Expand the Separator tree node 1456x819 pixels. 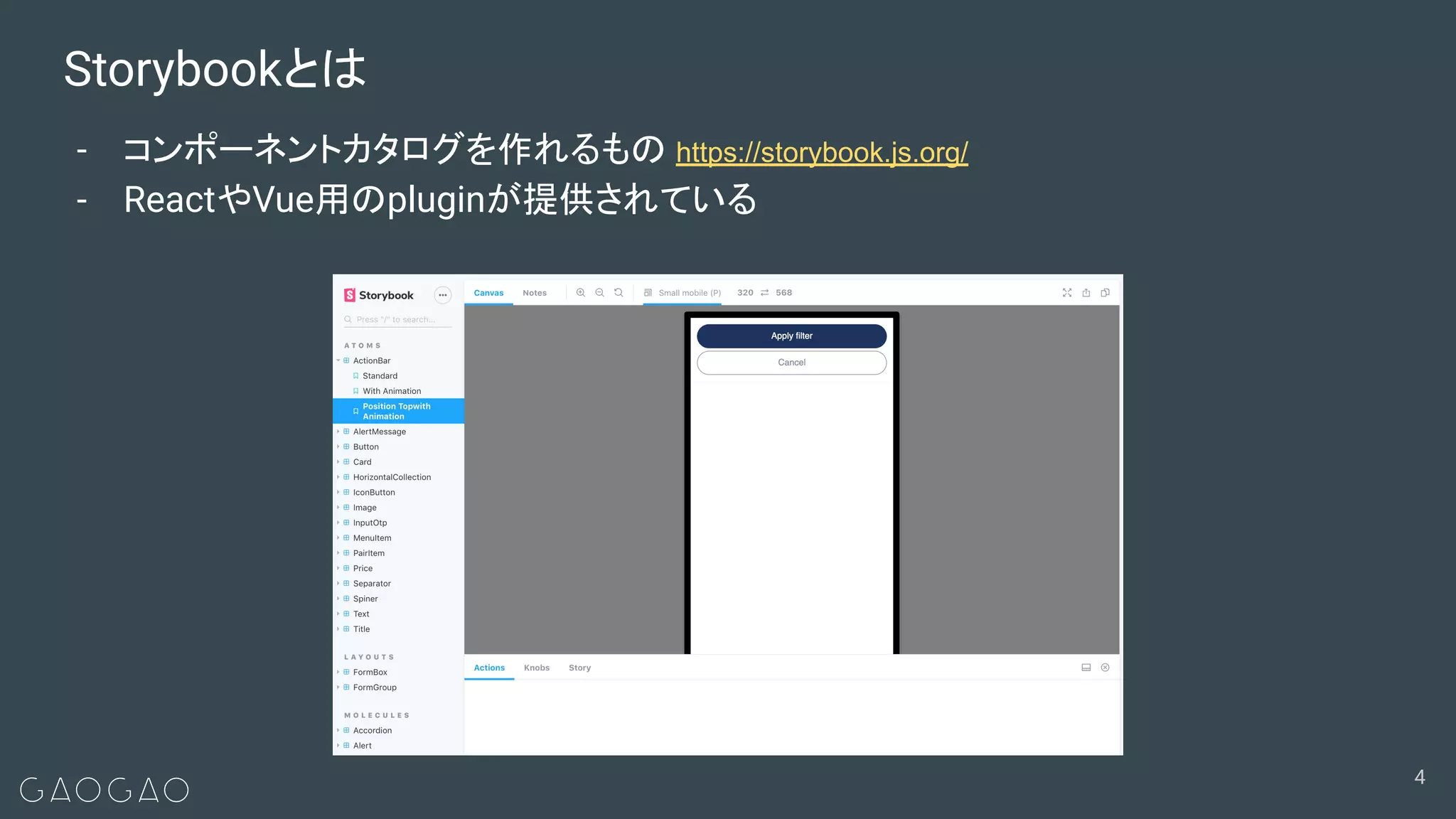pyautogui.click(x=338, y=584)
